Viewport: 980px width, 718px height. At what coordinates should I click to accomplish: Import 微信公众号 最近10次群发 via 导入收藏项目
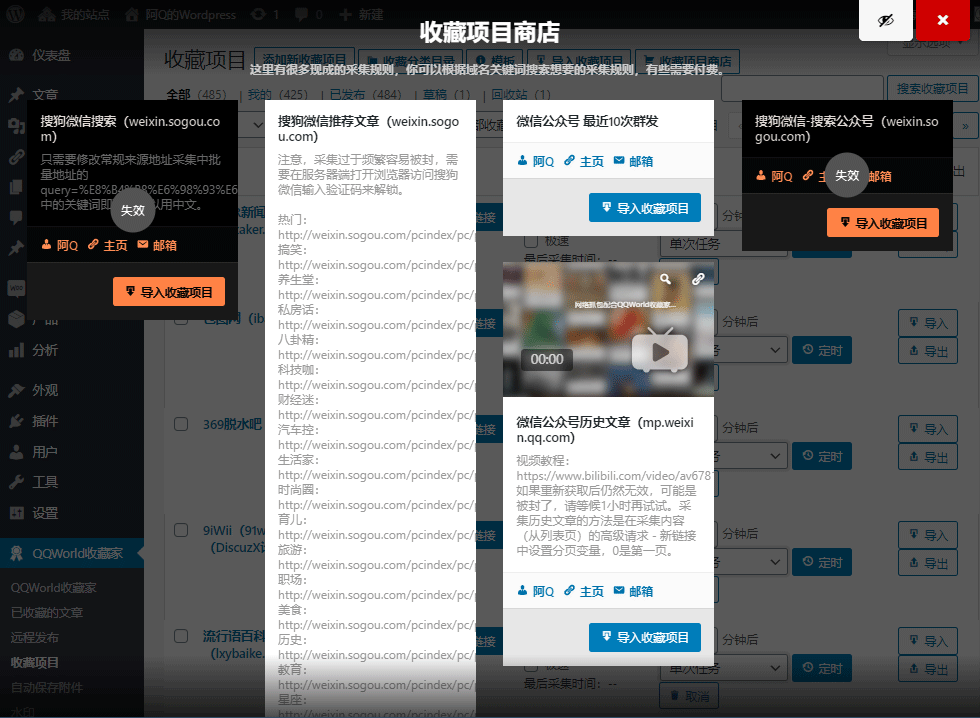[x=644, y=208]
